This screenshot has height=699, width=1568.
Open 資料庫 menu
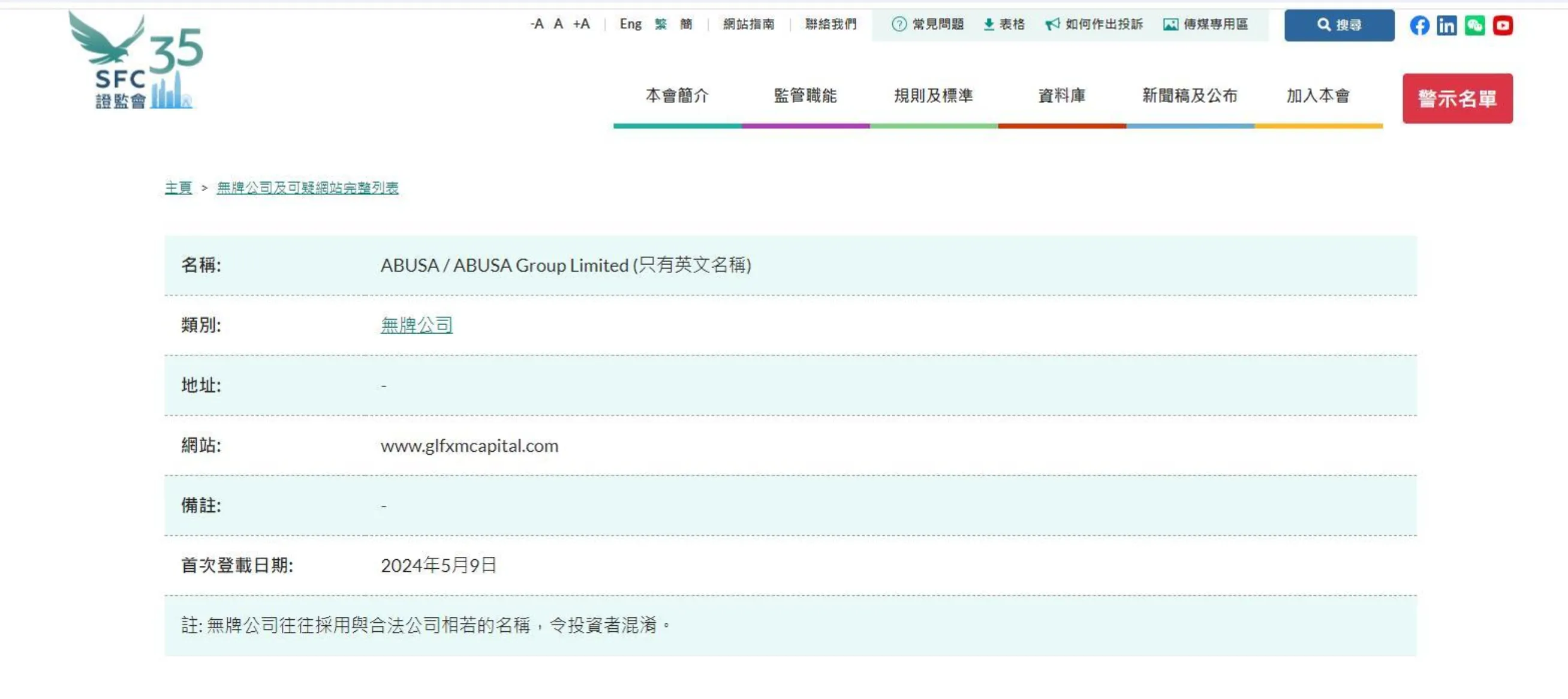pos(1061,95)
